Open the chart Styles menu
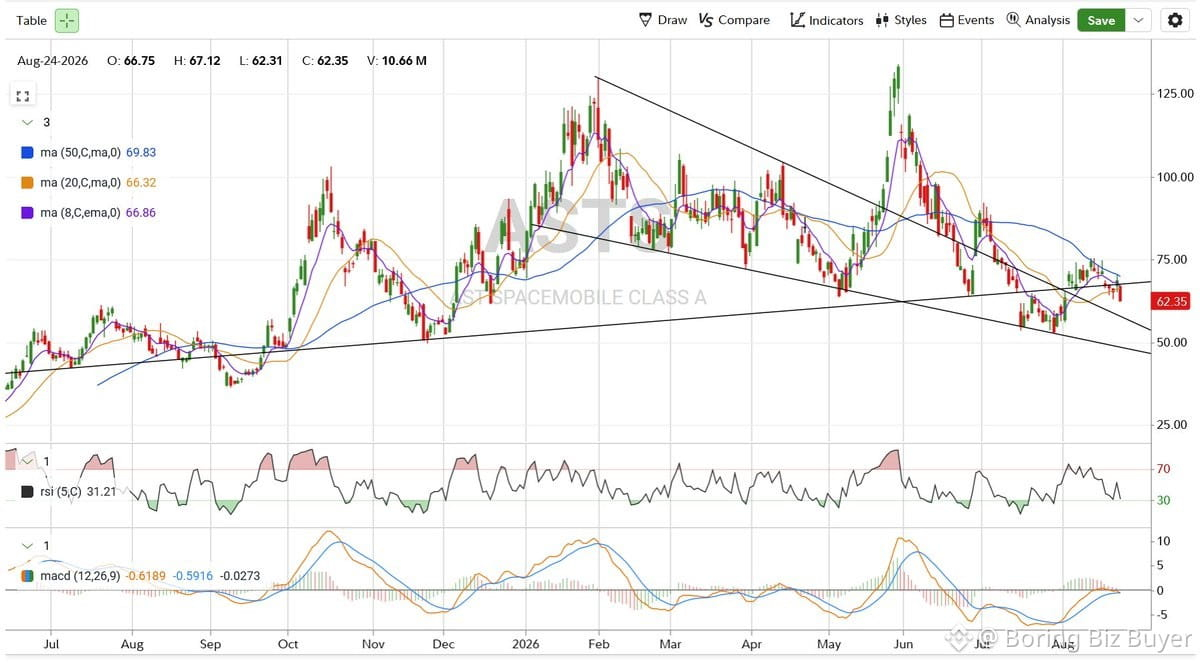Screen dimensions: 1200x663 pos(901,20)
